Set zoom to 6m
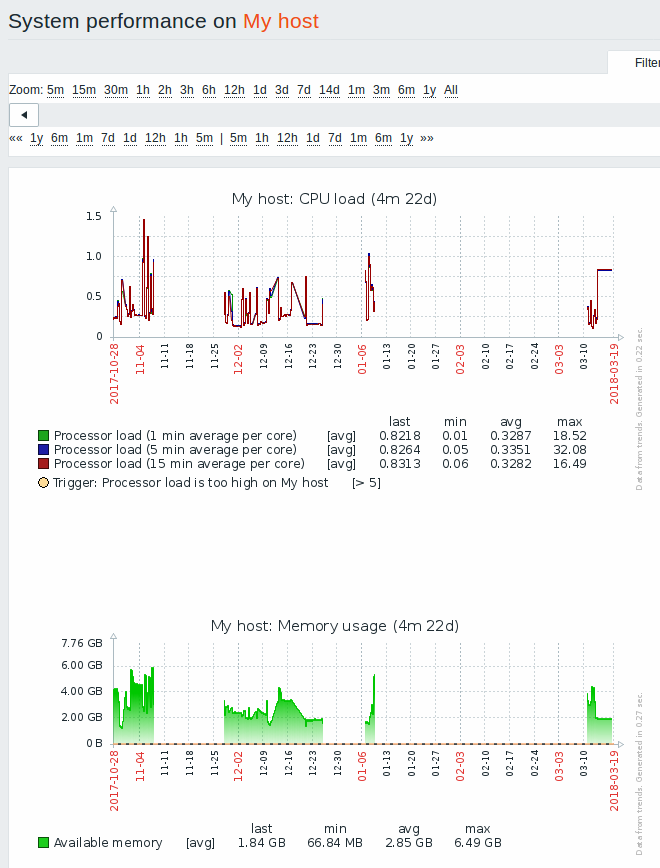 pos(406,90)
